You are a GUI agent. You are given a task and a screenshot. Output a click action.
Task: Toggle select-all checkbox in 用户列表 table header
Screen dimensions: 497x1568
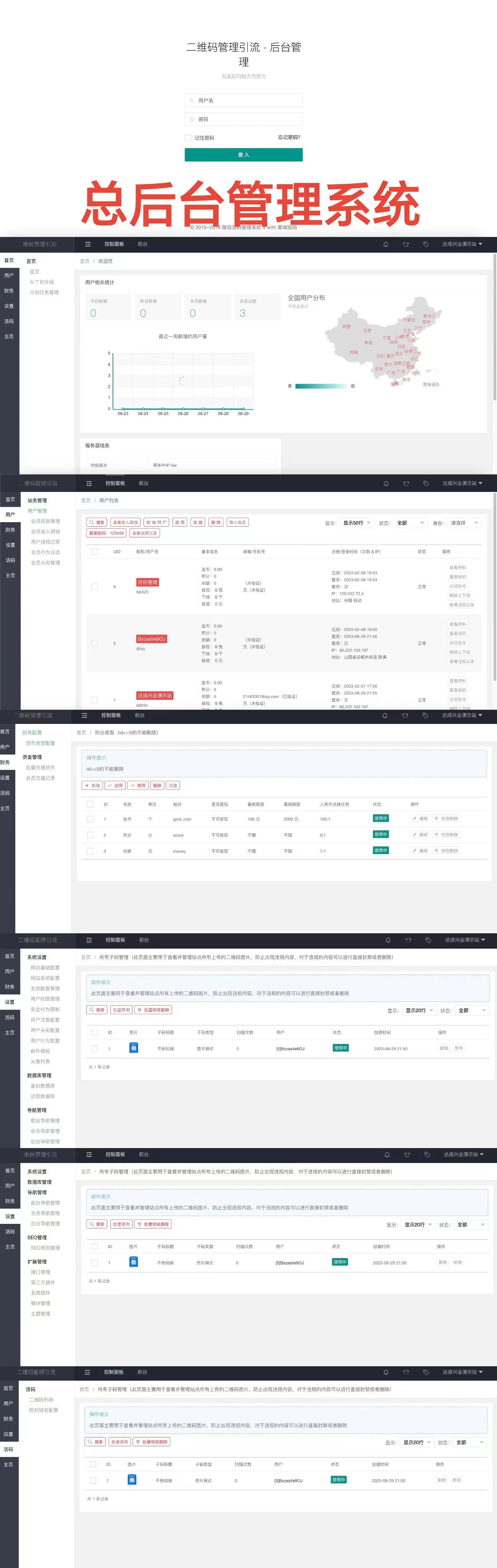95,552
